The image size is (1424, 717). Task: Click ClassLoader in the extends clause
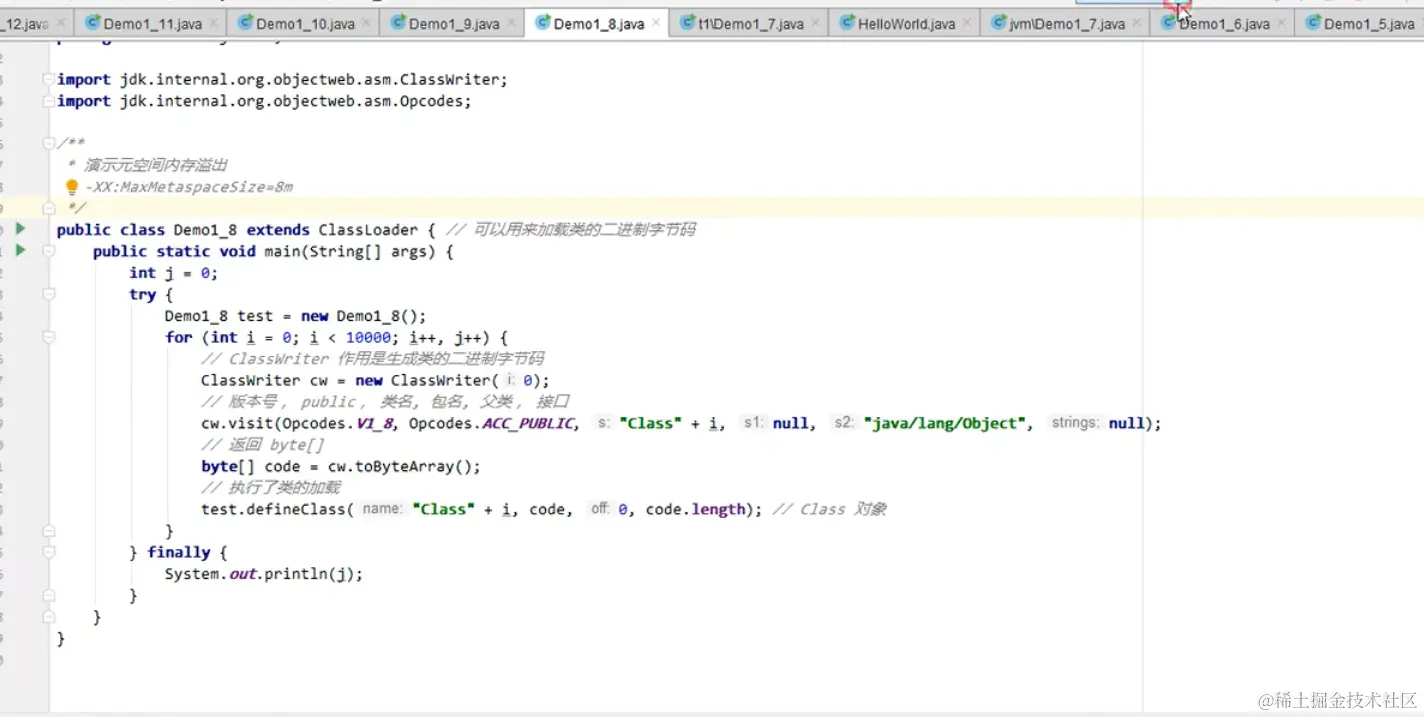pos(368,229)
